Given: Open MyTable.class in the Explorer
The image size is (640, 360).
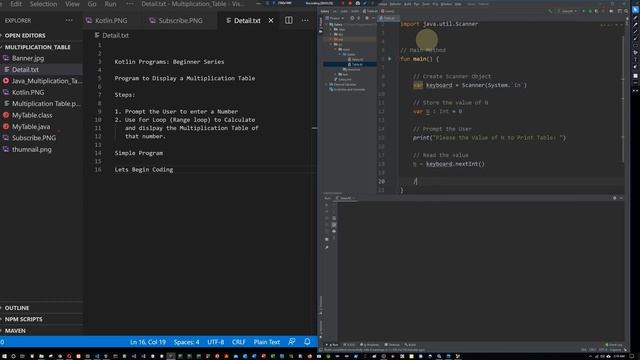Looking at the screenshot, I should [32, 116].
